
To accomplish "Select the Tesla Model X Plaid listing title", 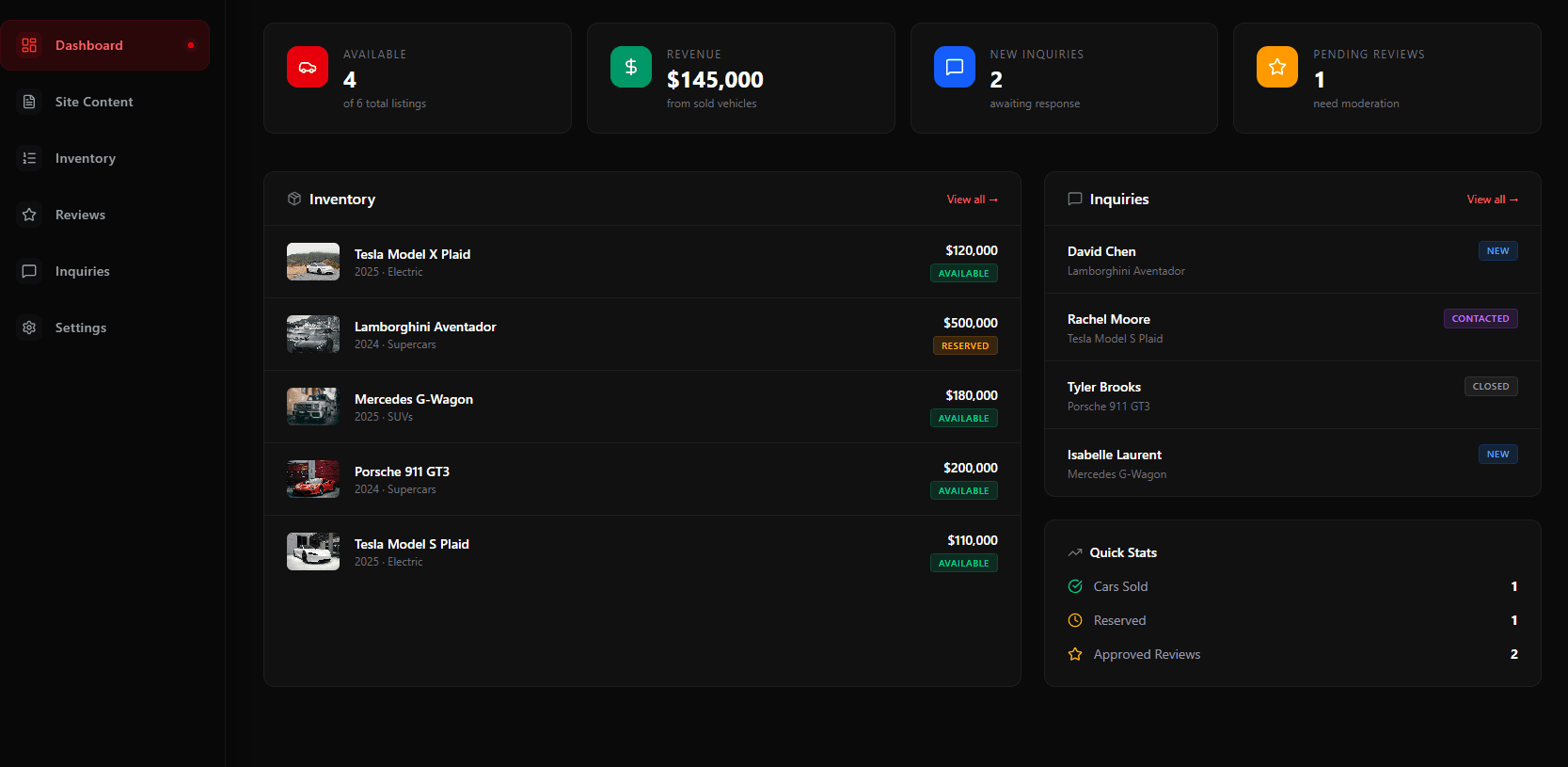I will [x=412, y=254].
